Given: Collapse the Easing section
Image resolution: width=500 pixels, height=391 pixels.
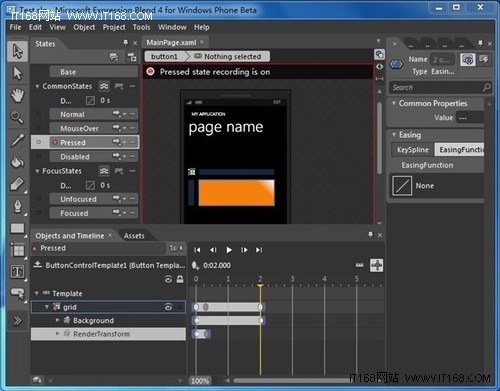Looking at the screenshot, I should [x=394, y=135].
